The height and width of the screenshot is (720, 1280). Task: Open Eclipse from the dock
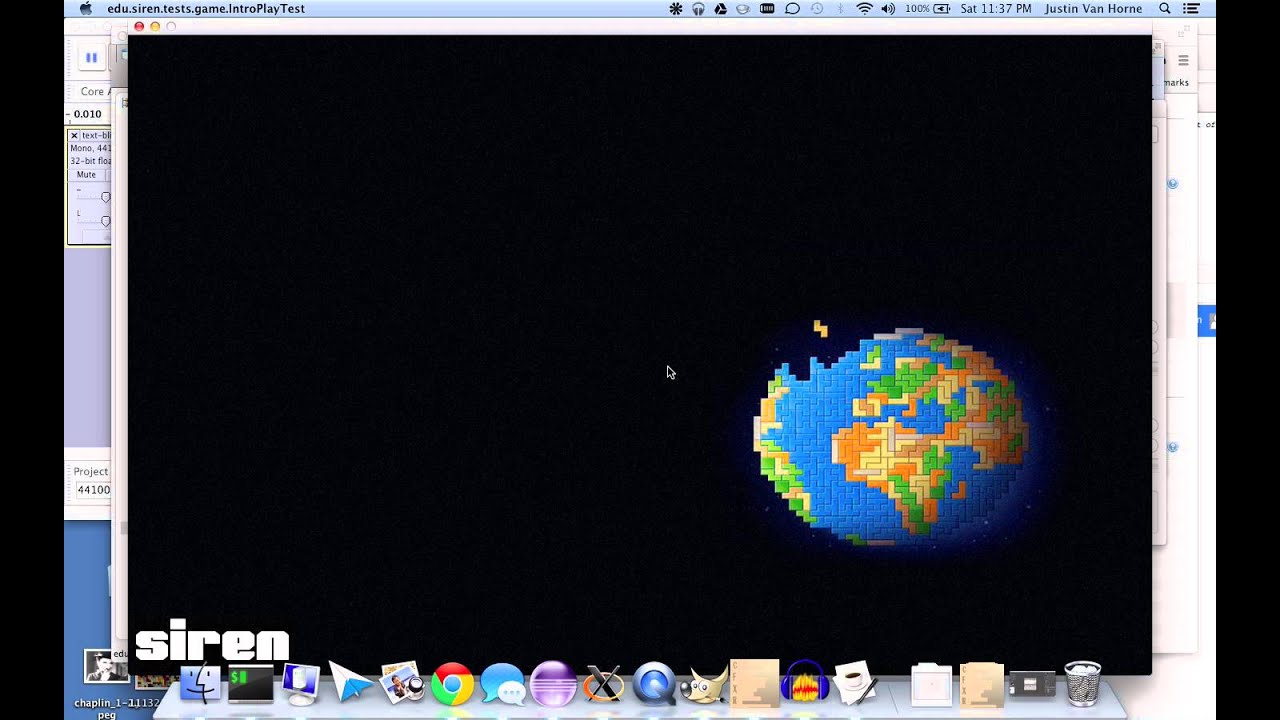coord(553,684)
